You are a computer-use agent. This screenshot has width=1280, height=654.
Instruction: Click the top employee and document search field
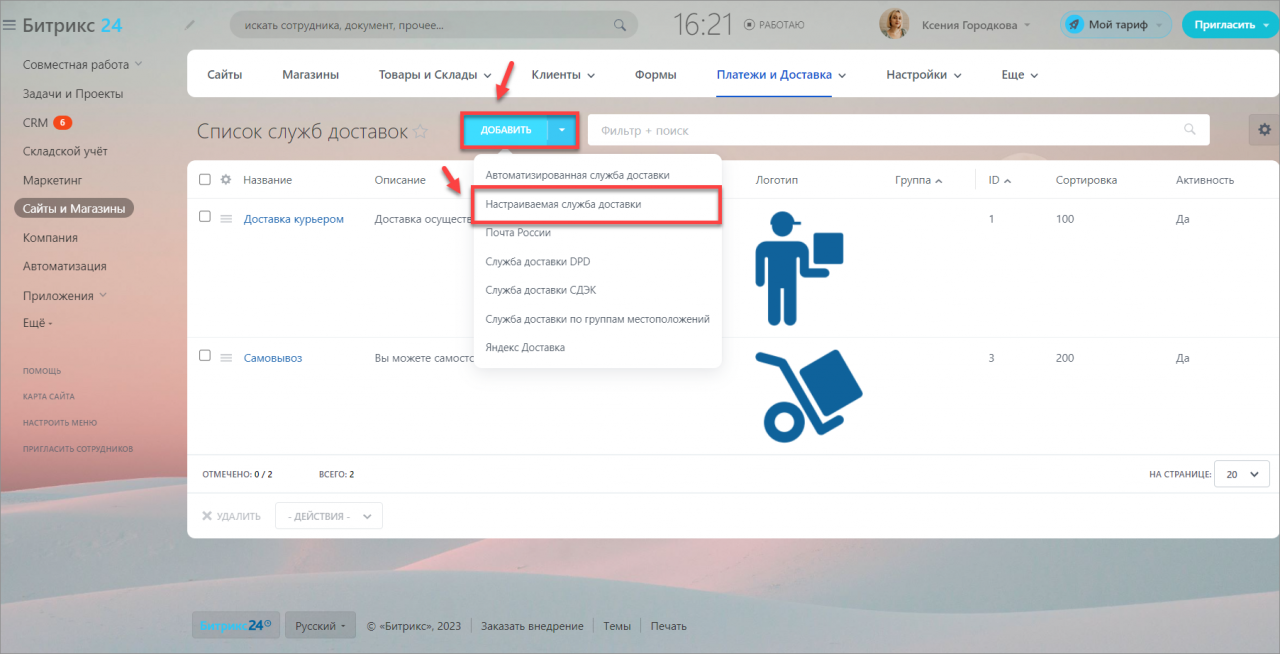click(x=434, y=25)
